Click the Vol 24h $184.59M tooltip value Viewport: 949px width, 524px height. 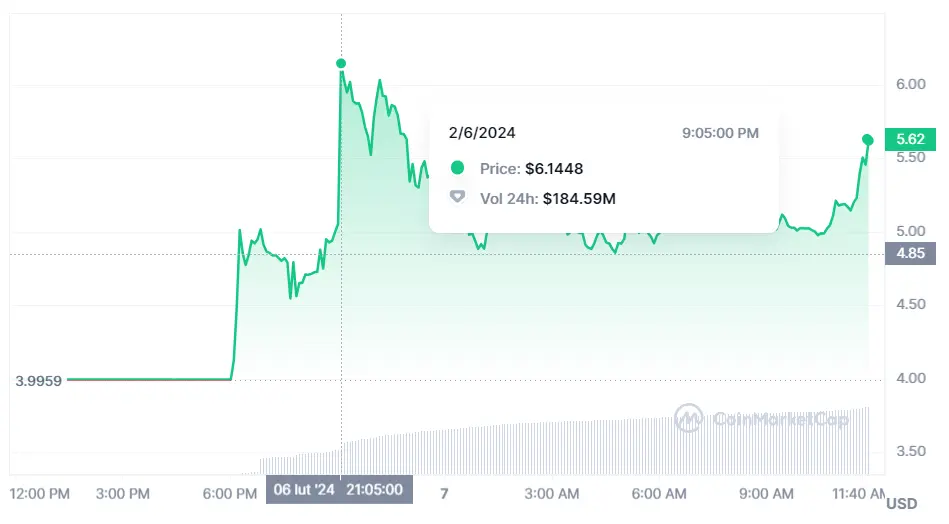pos(579,198)
